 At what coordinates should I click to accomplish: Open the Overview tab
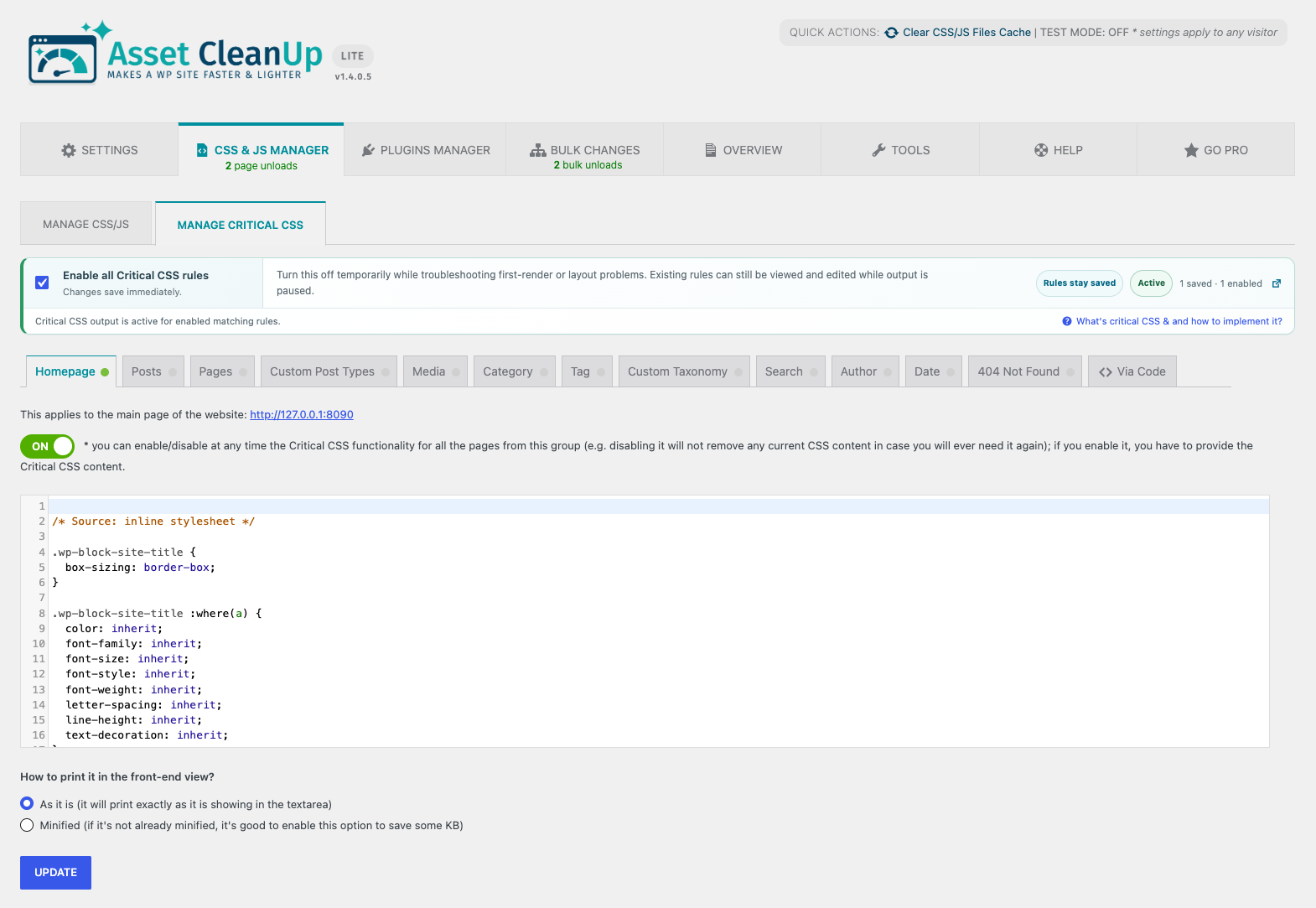(743, 150)
